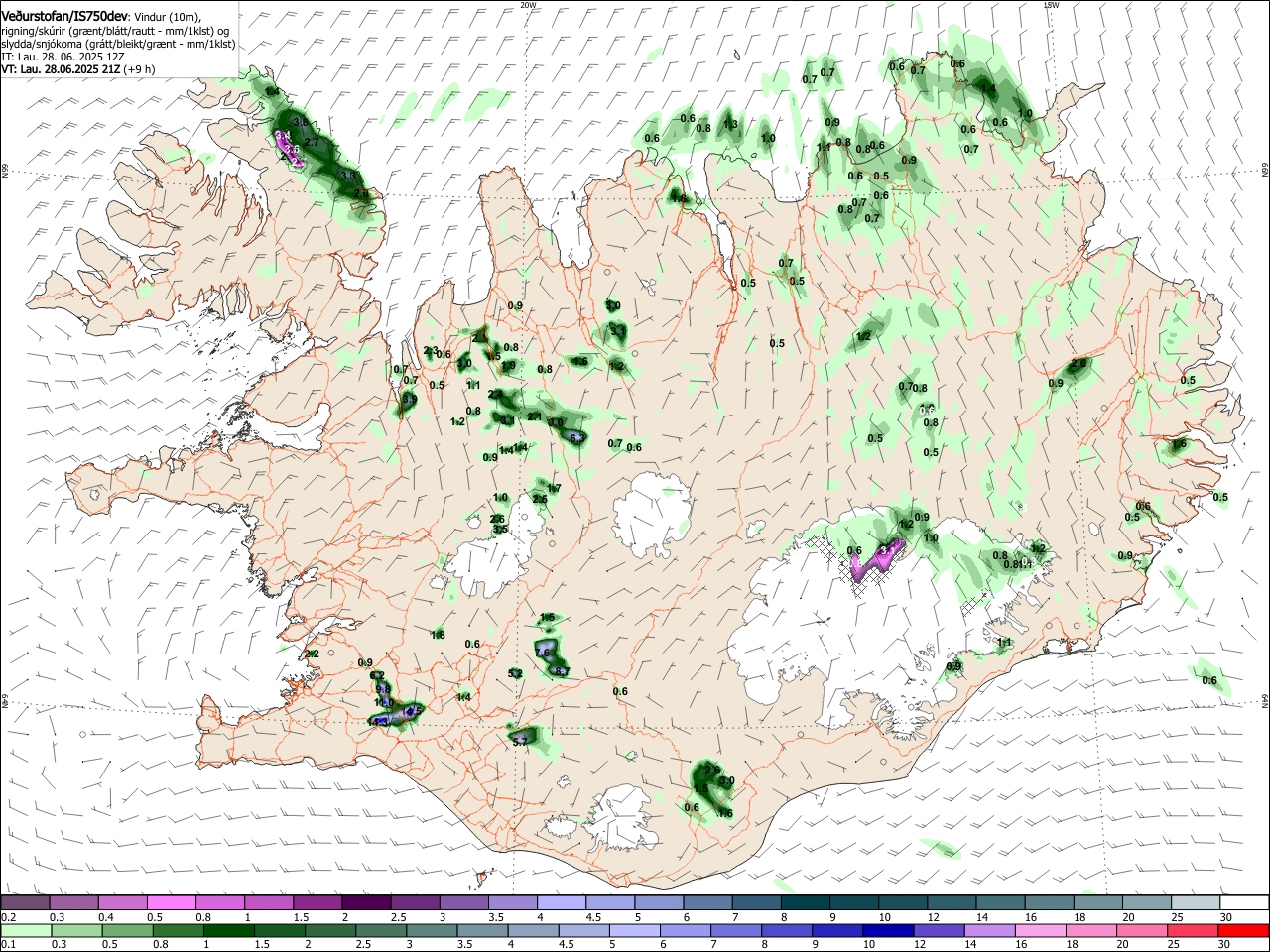Select the 20–25 pink rain scale swatch
Viewport: 1270px width, 952px height.
pos(1143,930)
